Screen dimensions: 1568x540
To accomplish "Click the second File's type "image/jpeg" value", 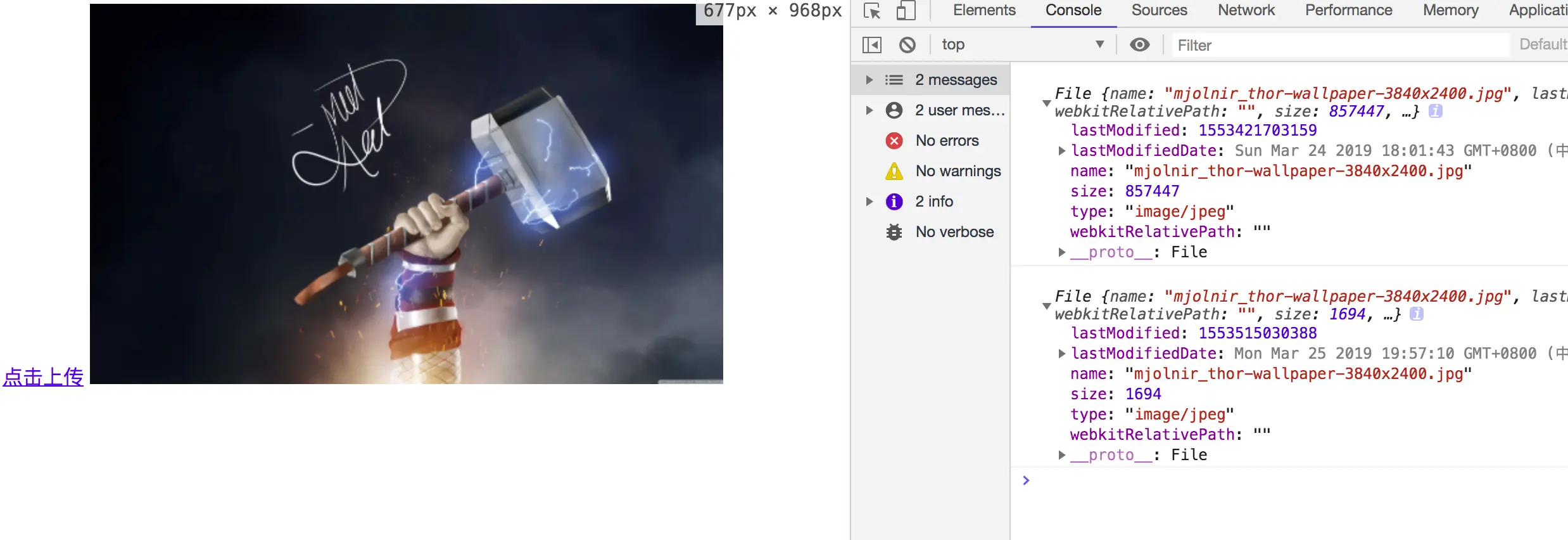I will click(x=1180, y=415).
